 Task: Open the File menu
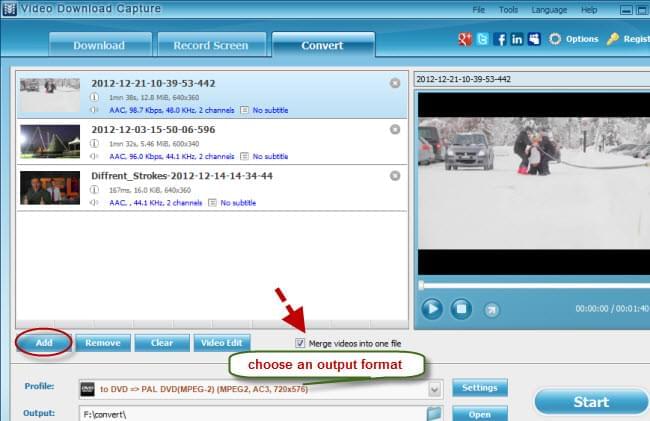(478, 10)
